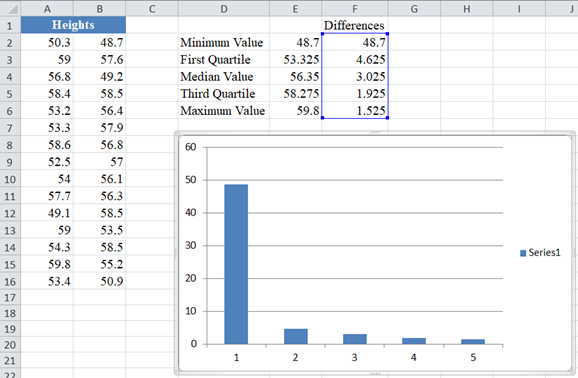578x378 pixels.
Task: Select cell B16 with value 50.9
Action: (x=100, y=282)
